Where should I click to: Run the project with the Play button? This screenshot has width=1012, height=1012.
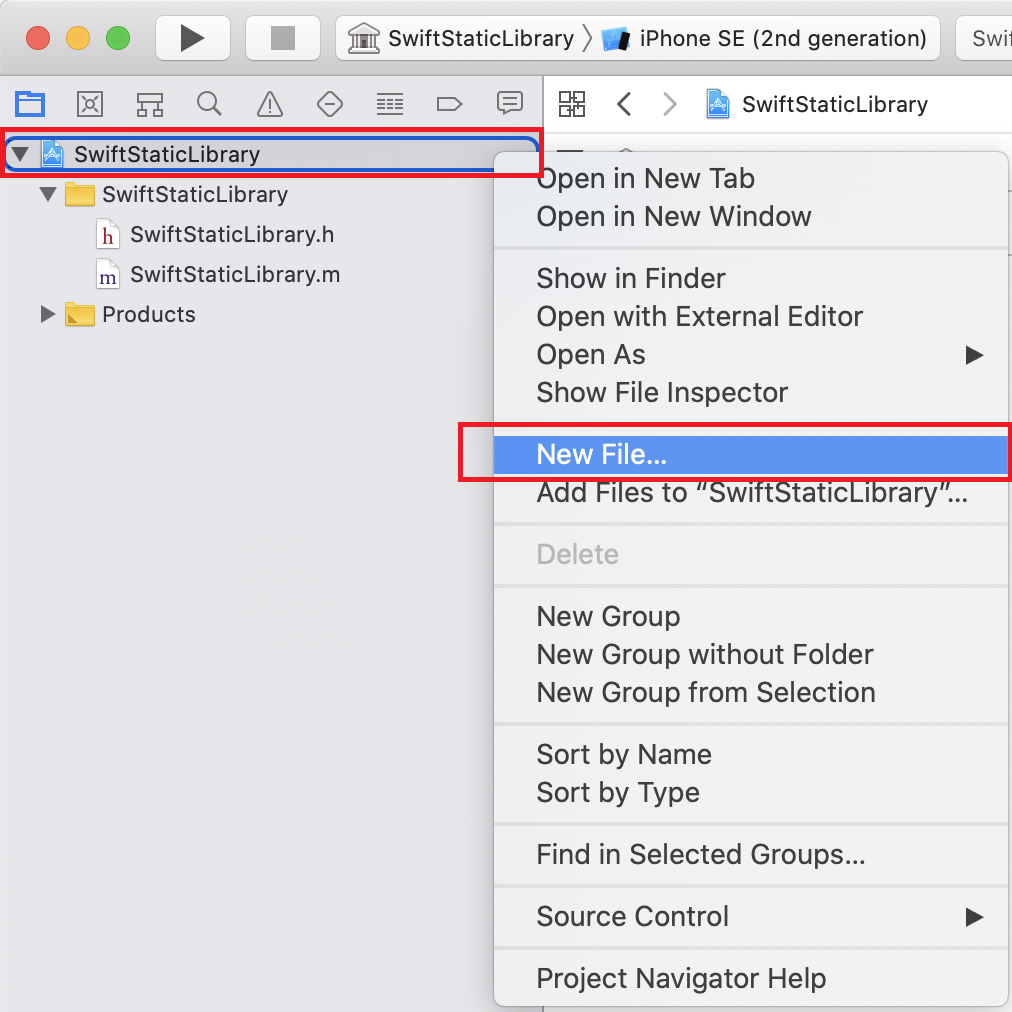point(192,38)
